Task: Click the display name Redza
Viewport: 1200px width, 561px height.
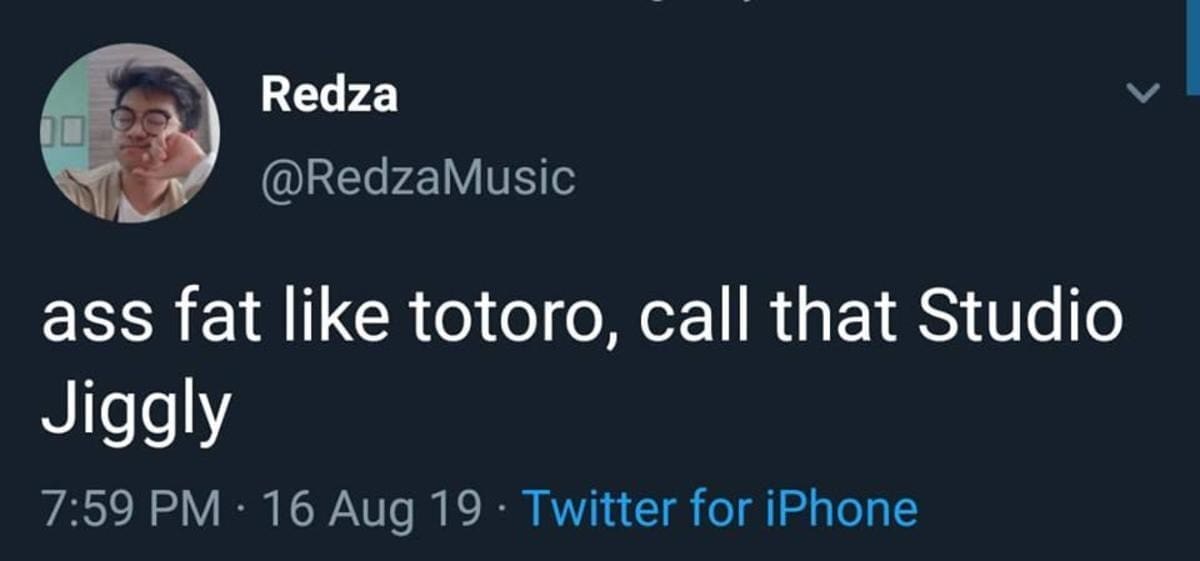Action: [329, 95]
